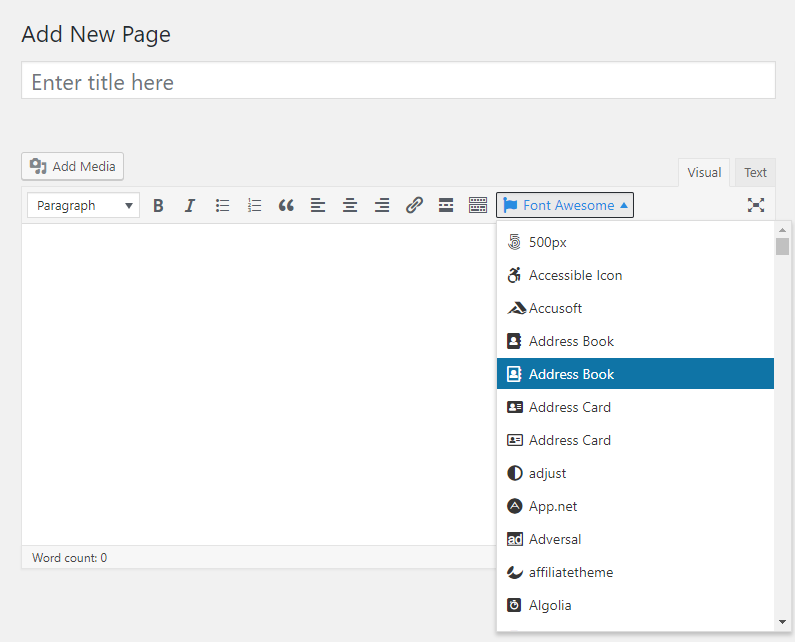Select the solid Address Book entry
Viewport: 795px width, 642px height.
(635, 341)
